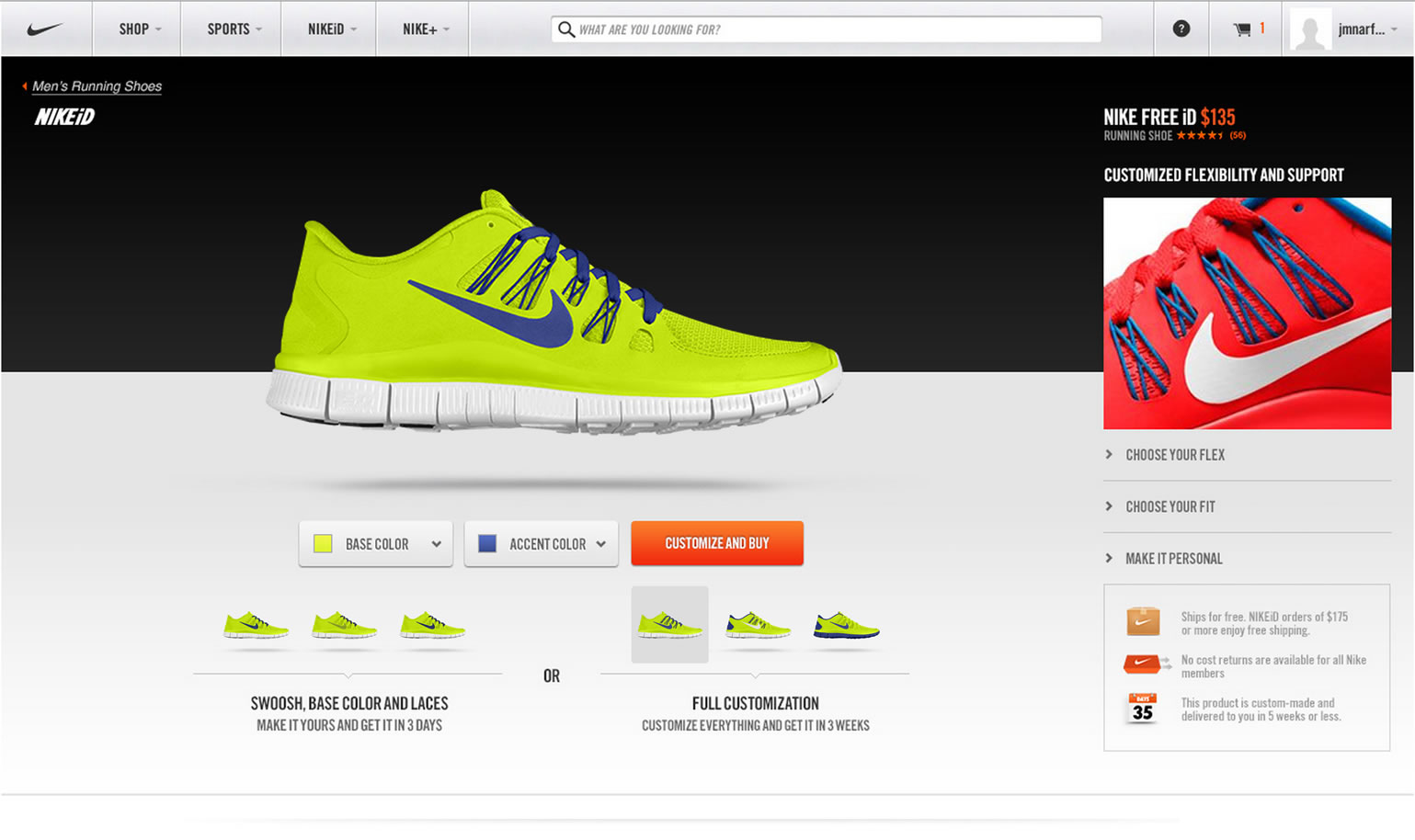Open the shopping cart icon

pyautogui.click(x=1242, y=29)
